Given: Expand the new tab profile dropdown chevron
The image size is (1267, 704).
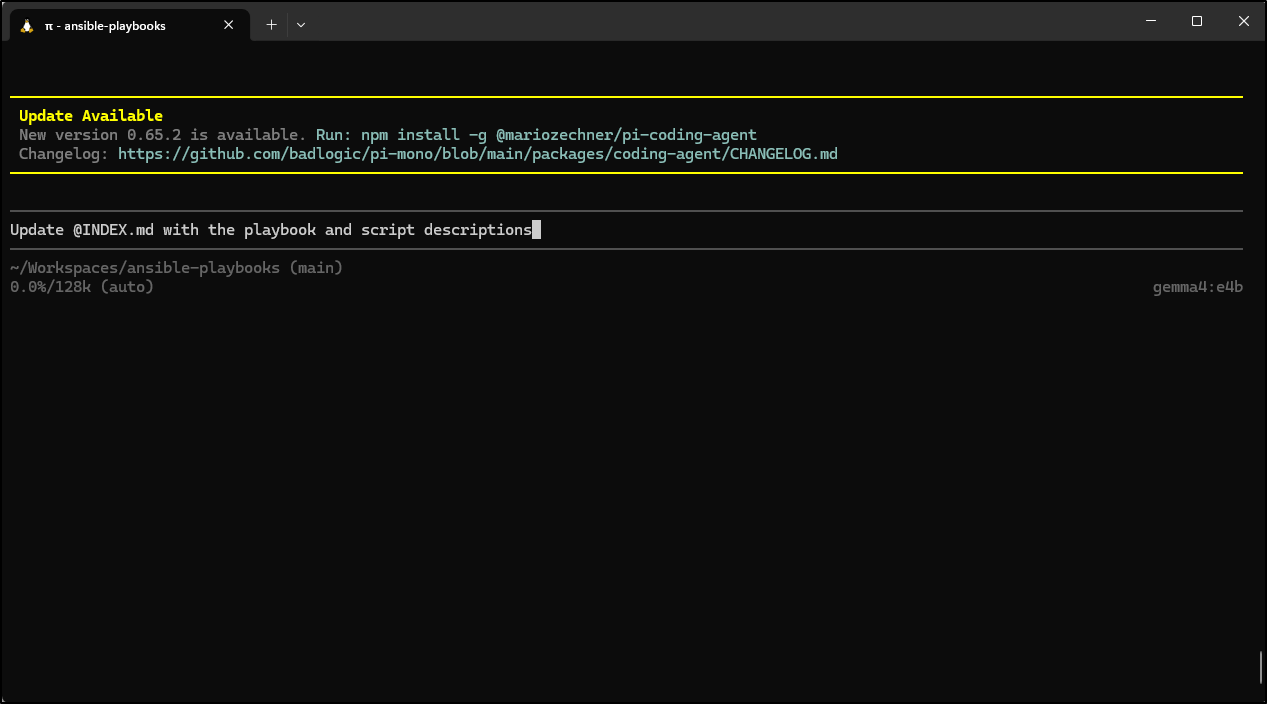Looking at the screenshot, I should (301, 25).
